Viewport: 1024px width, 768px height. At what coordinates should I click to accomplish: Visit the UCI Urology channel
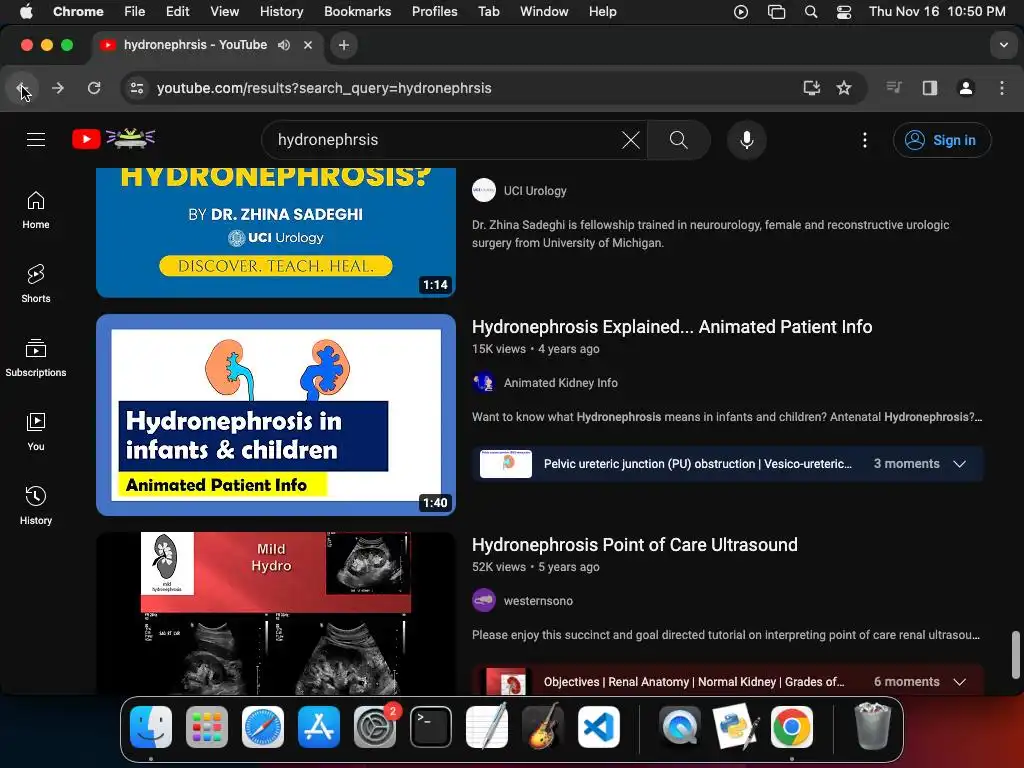point(535,191)
